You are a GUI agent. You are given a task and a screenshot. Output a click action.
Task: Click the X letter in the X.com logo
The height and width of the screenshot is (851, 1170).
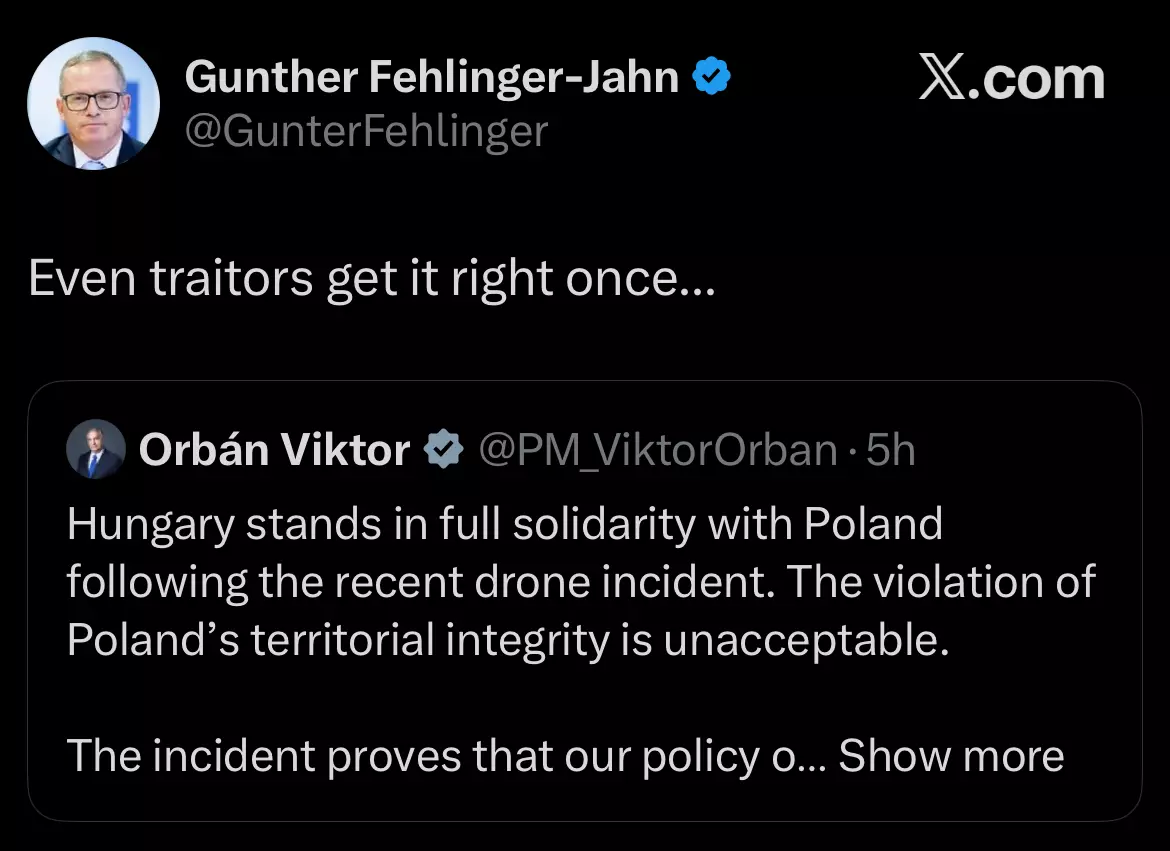[942, 76]
